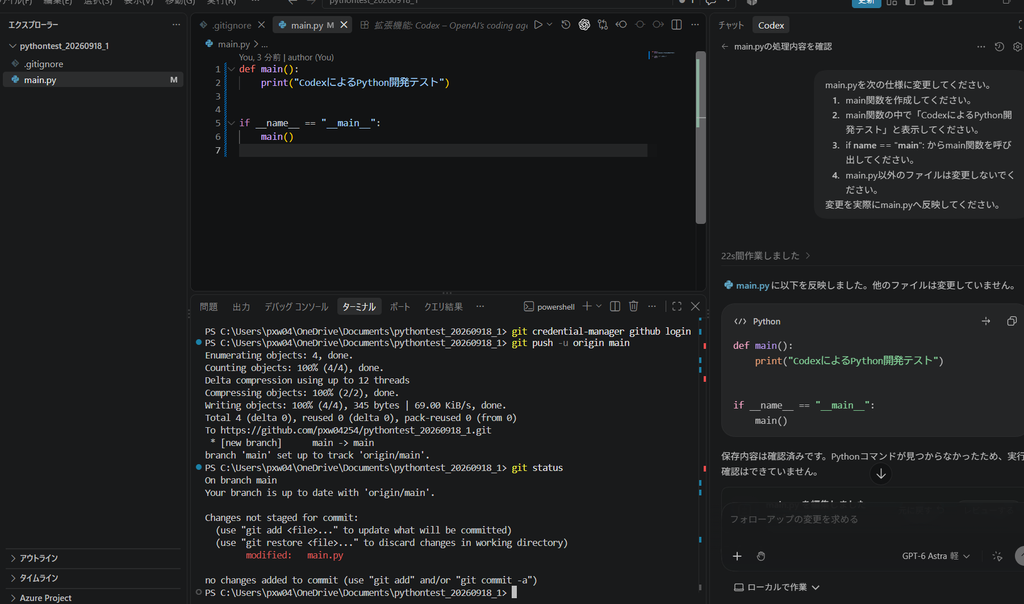This screenshot has width=1024, height=604.
Task: Switch to the Codex extension details tab
Action: click(444, 25)
